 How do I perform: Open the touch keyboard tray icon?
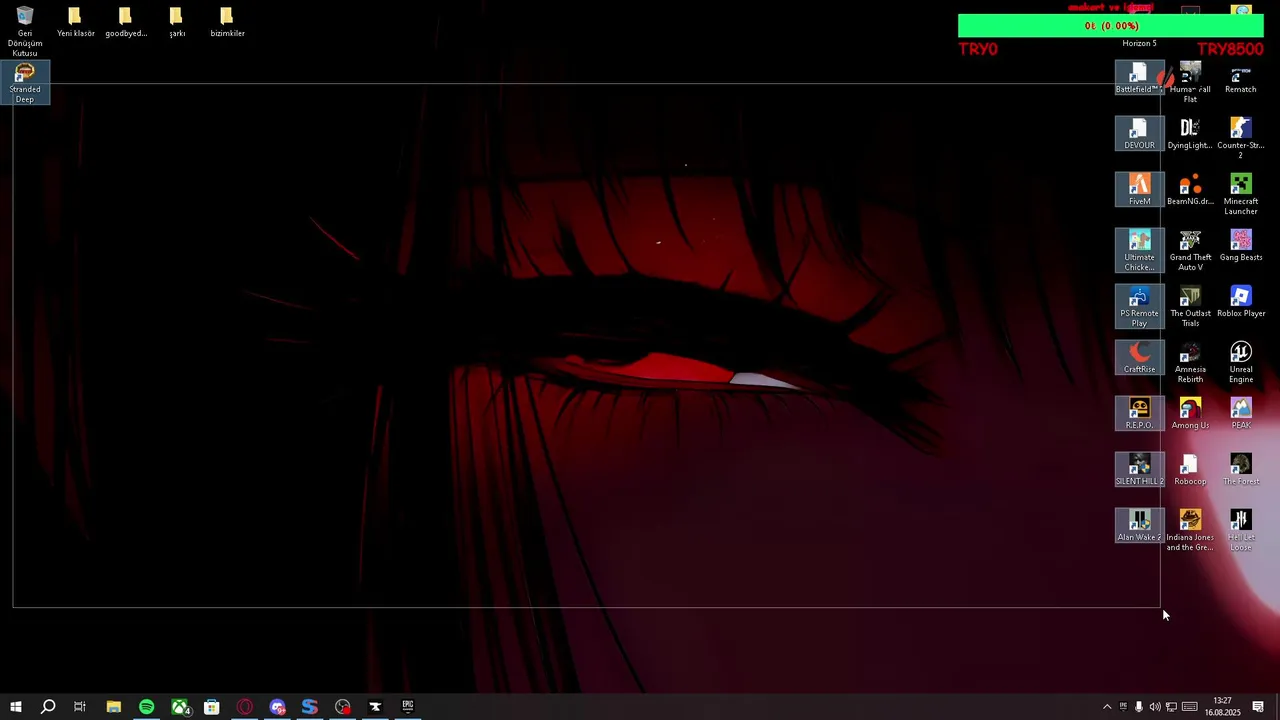click(1190, 707)
